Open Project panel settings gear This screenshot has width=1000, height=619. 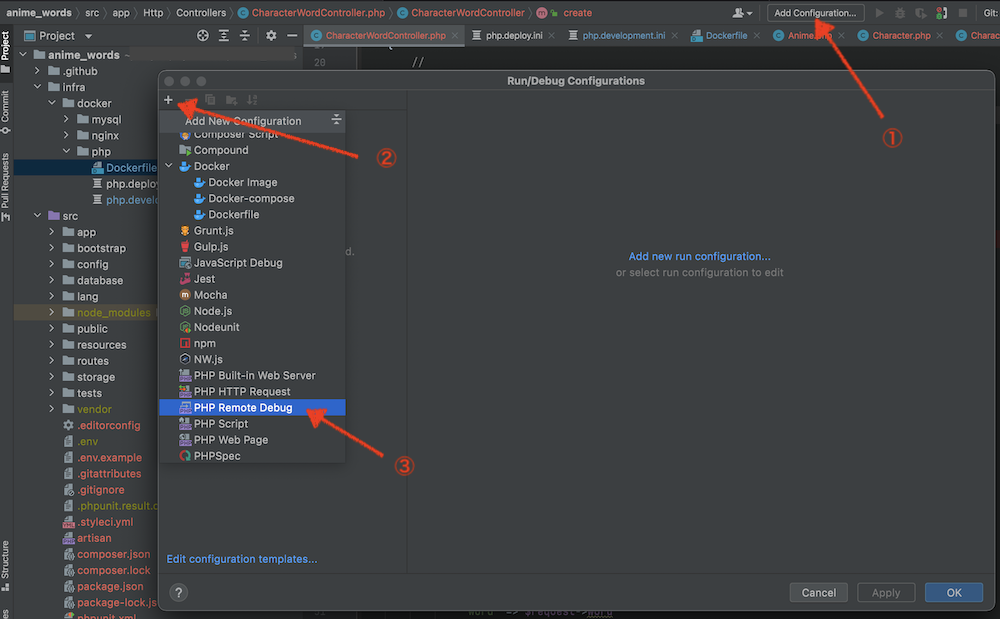coord(271,36)
